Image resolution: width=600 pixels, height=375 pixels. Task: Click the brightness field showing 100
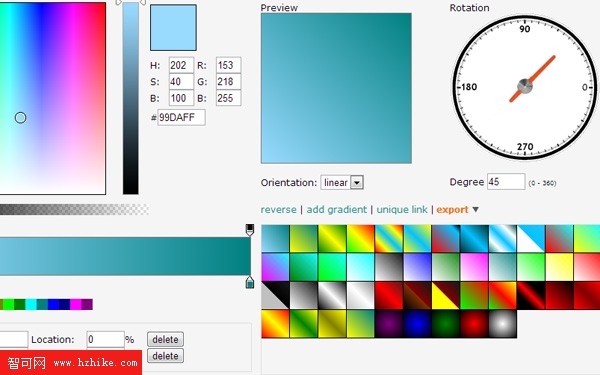181,98
